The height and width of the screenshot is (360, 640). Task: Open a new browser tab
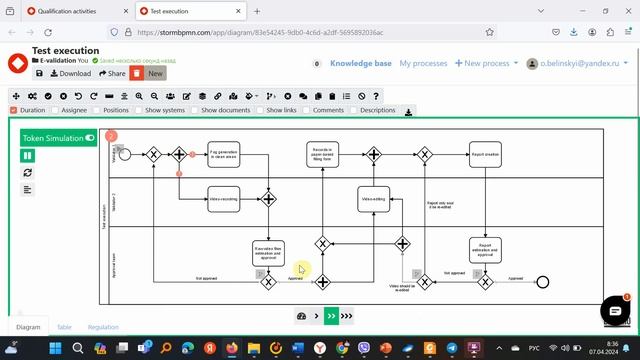(x=257, y=11)
